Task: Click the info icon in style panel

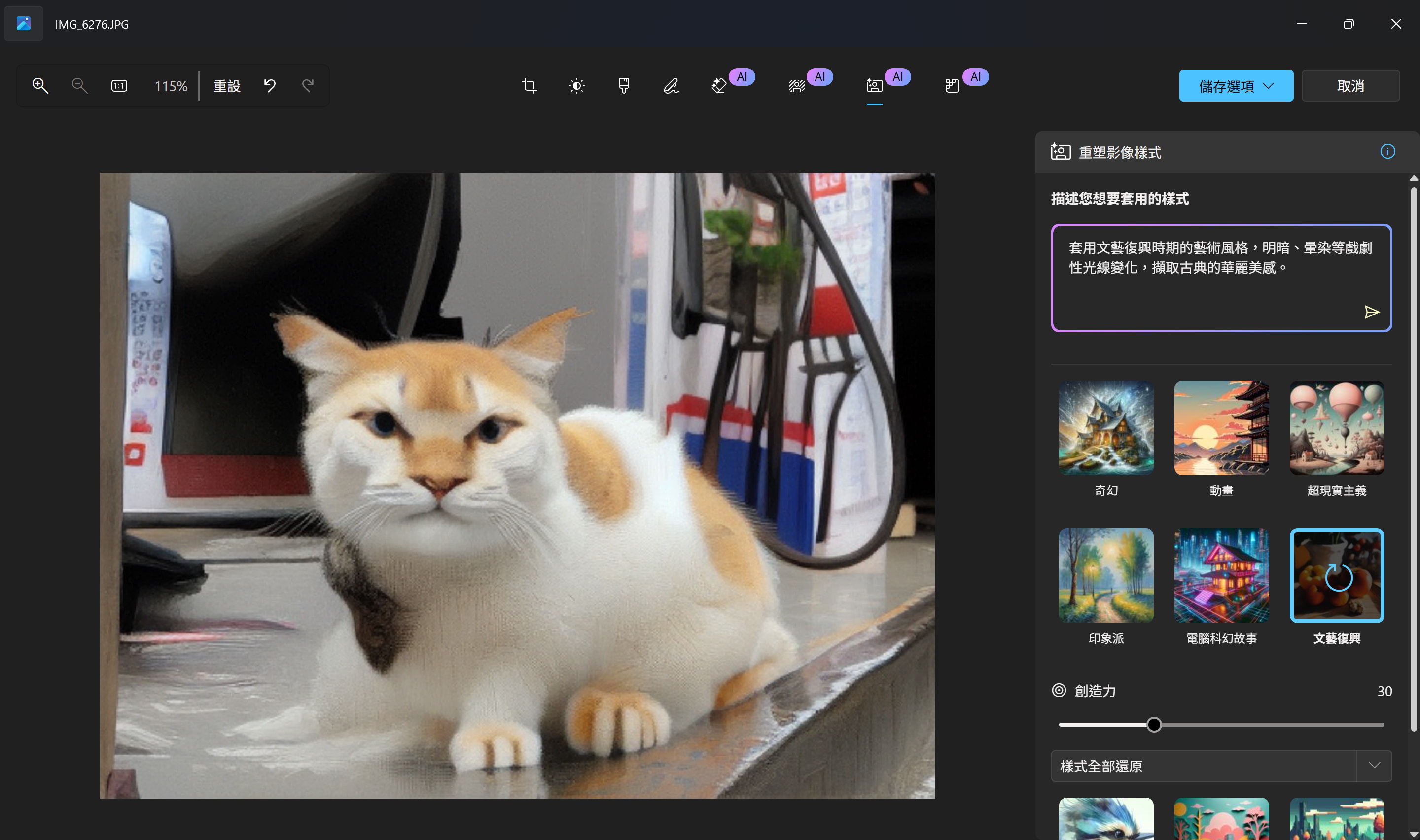Action: click(1387, 152)
